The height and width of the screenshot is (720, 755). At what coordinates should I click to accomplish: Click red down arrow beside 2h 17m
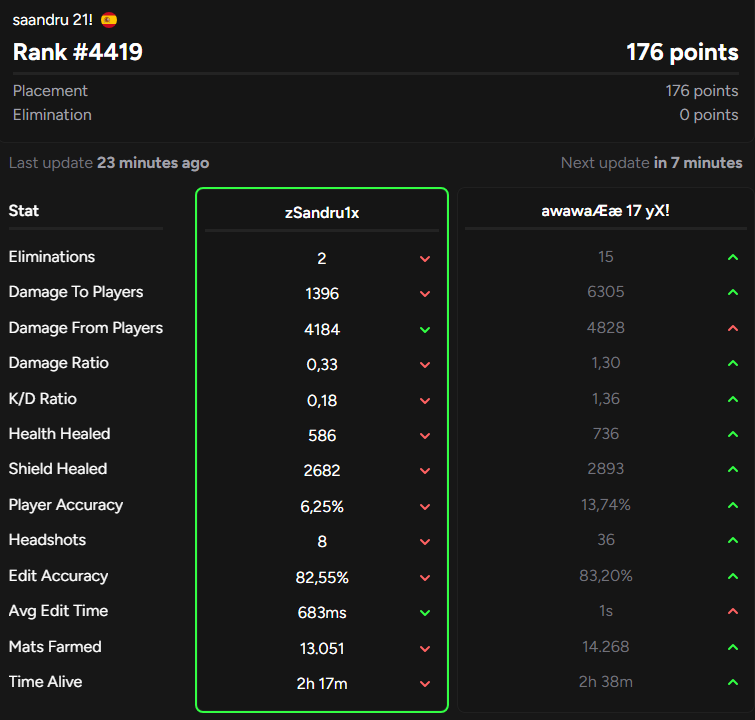click(x=425, y=684)
